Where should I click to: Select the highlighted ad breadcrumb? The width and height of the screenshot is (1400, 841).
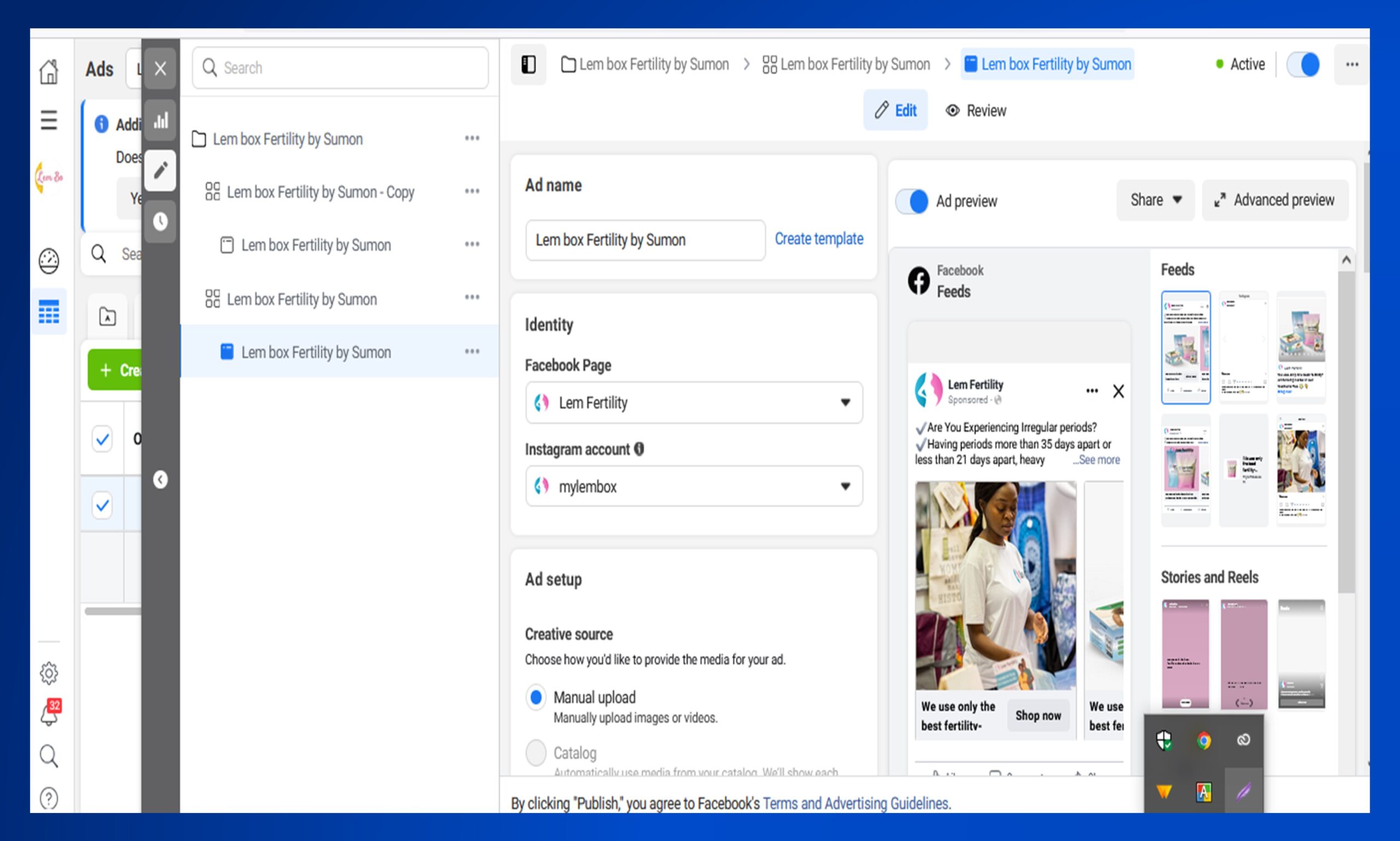(1047, 65)
